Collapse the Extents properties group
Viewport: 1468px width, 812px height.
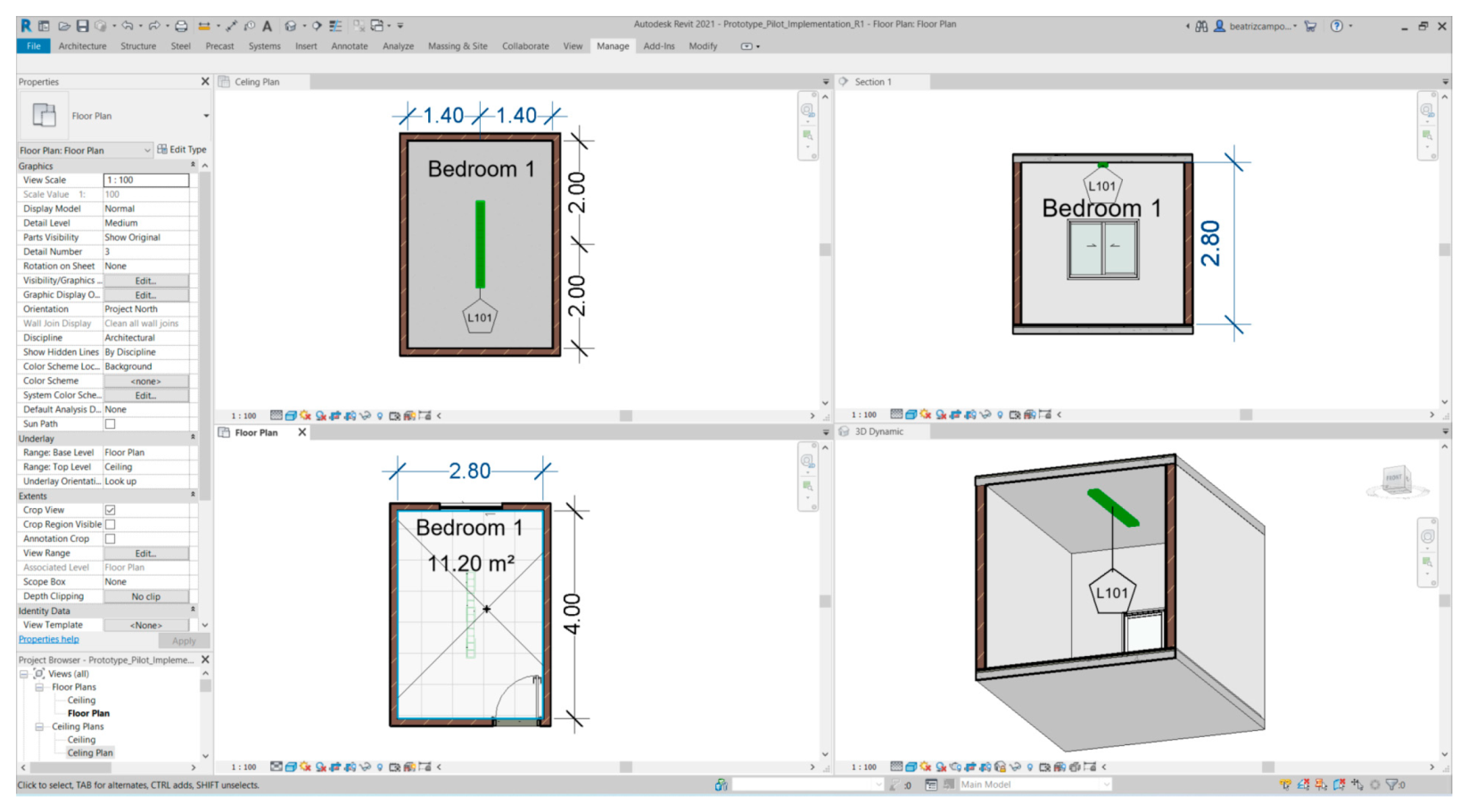[x=193, y=496]
